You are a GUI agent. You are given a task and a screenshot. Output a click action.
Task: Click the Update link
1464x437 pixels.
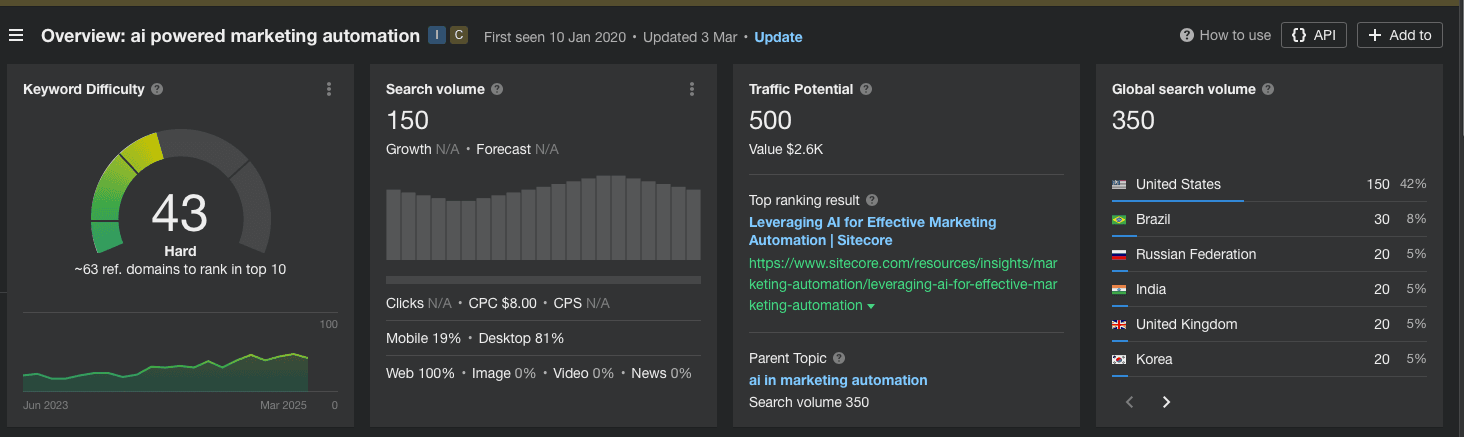tap(778, 37)
